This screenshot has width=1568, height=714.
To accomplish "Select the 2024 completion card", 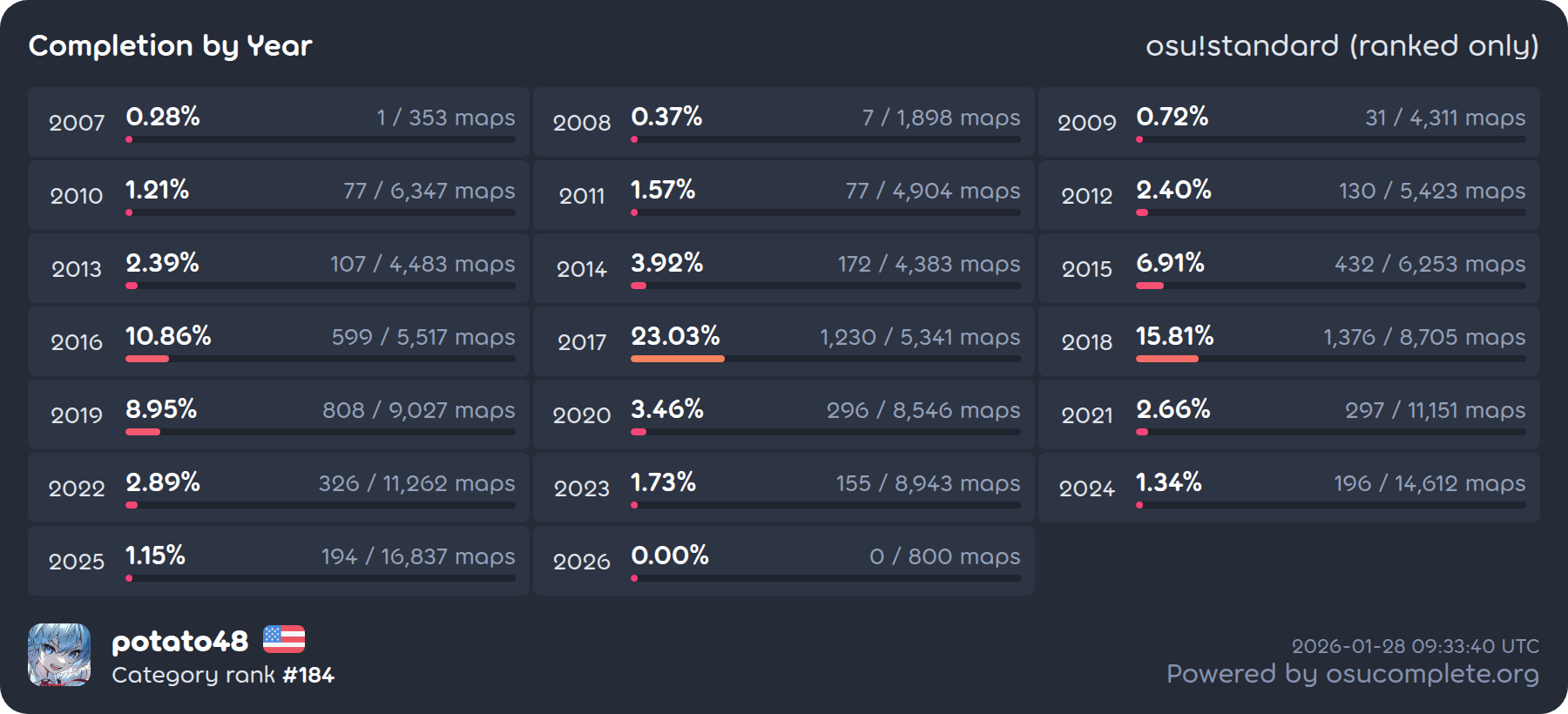I will click(x=1289, y=488).
